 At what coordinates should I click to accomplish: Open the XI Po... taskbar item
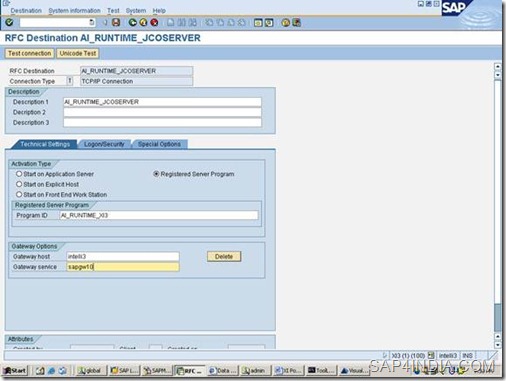(288, 370)
